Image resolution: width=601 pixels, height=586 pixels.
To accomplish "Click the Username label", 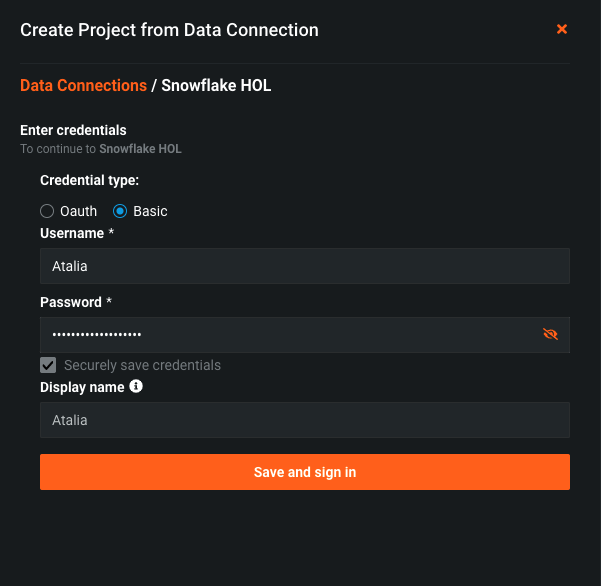I will pos(72,233).
